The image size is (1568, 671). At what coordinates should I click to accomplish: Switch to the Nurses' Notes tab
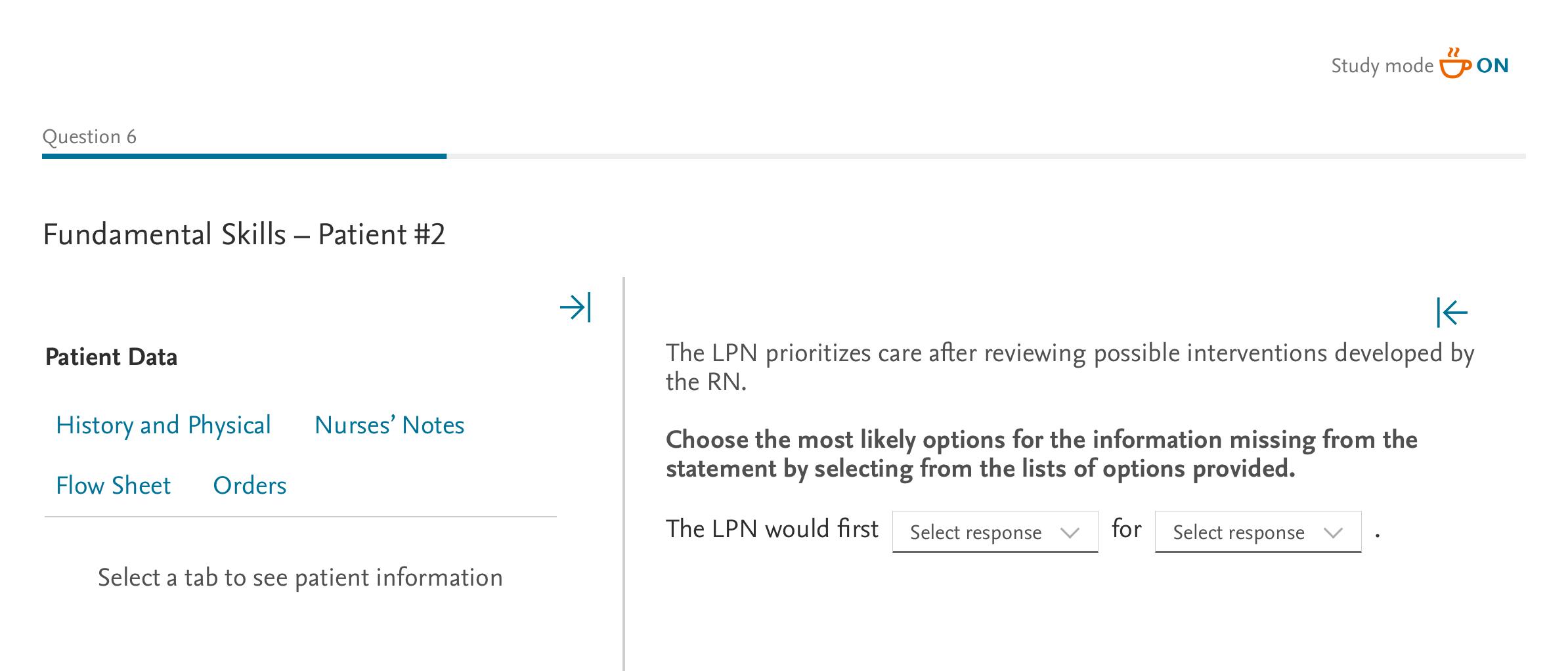point(389,425)
